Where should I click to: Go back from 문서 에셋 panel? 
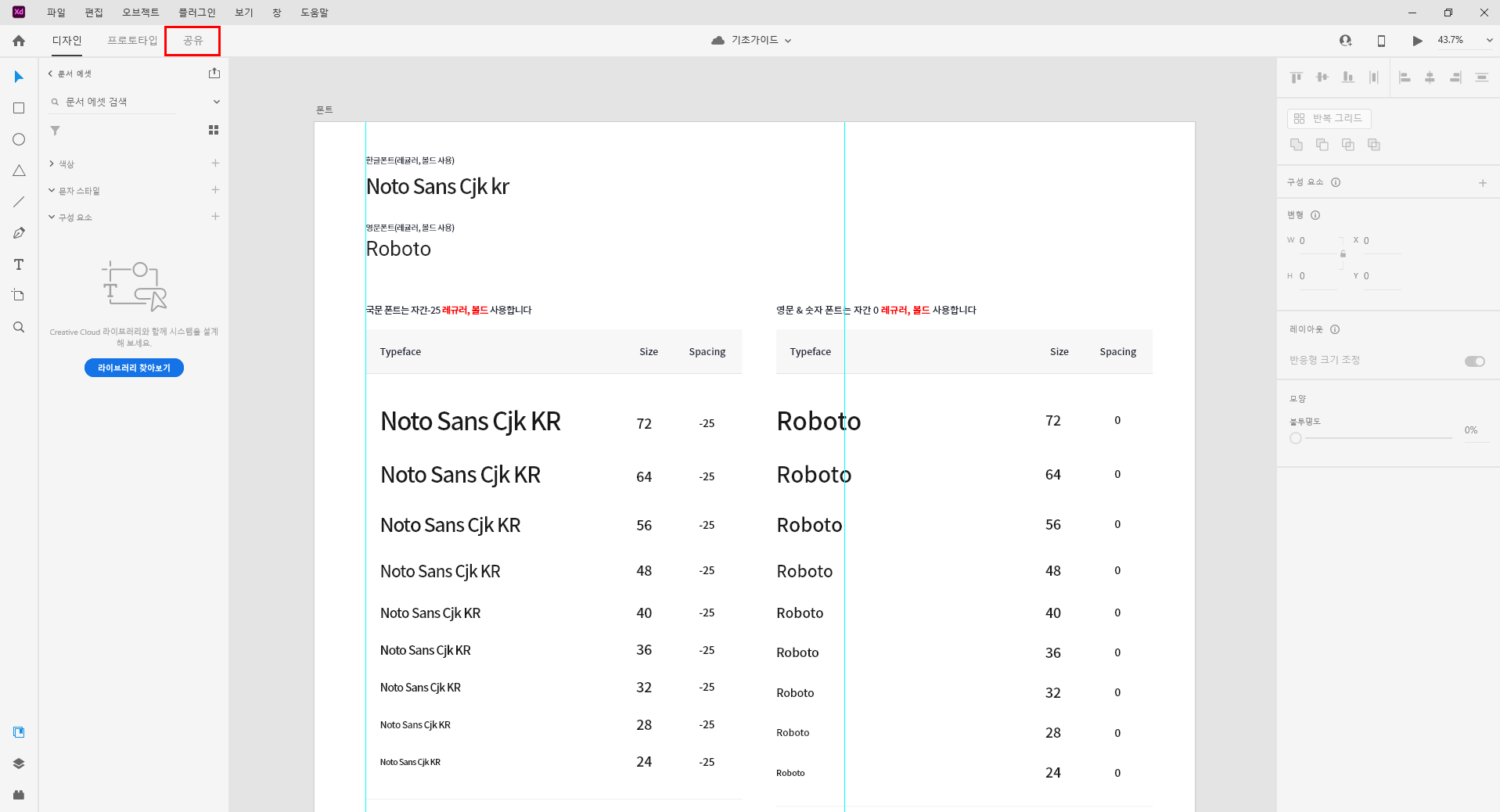click(50, 74)
